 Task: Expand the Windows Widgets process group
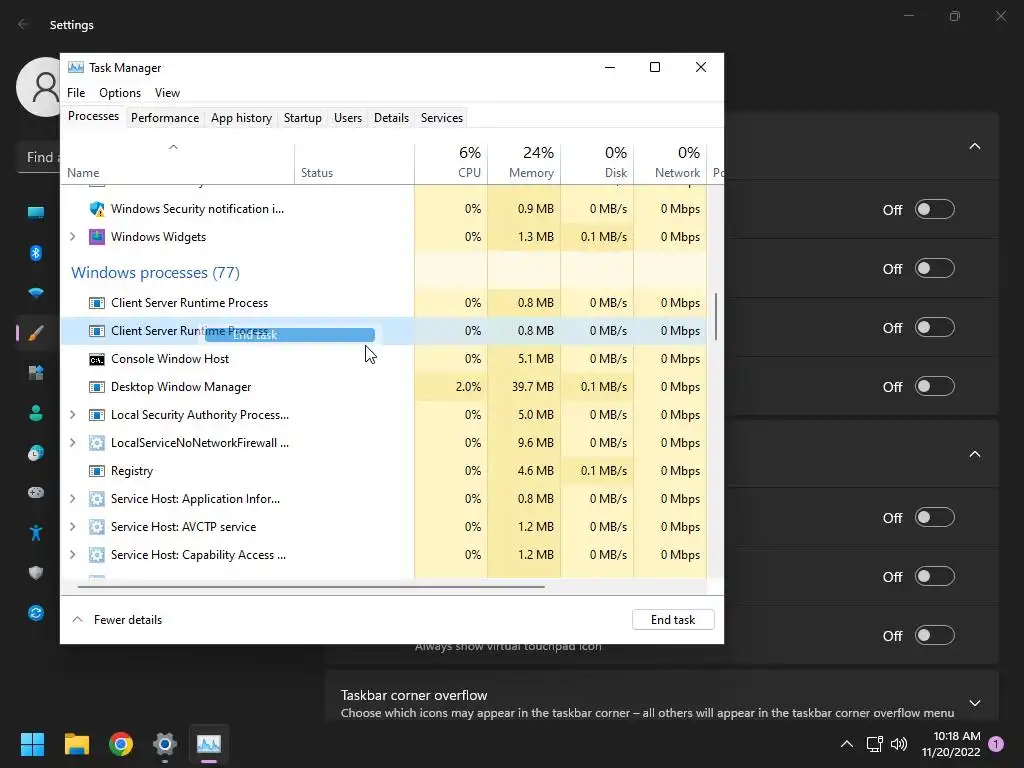click(x=72, y=237)
